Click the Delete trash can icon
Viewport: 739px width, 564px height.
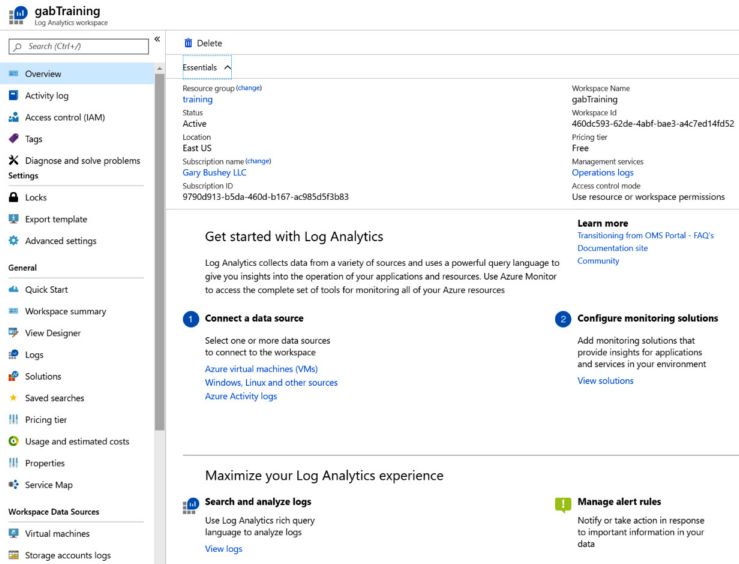[188, 43]
